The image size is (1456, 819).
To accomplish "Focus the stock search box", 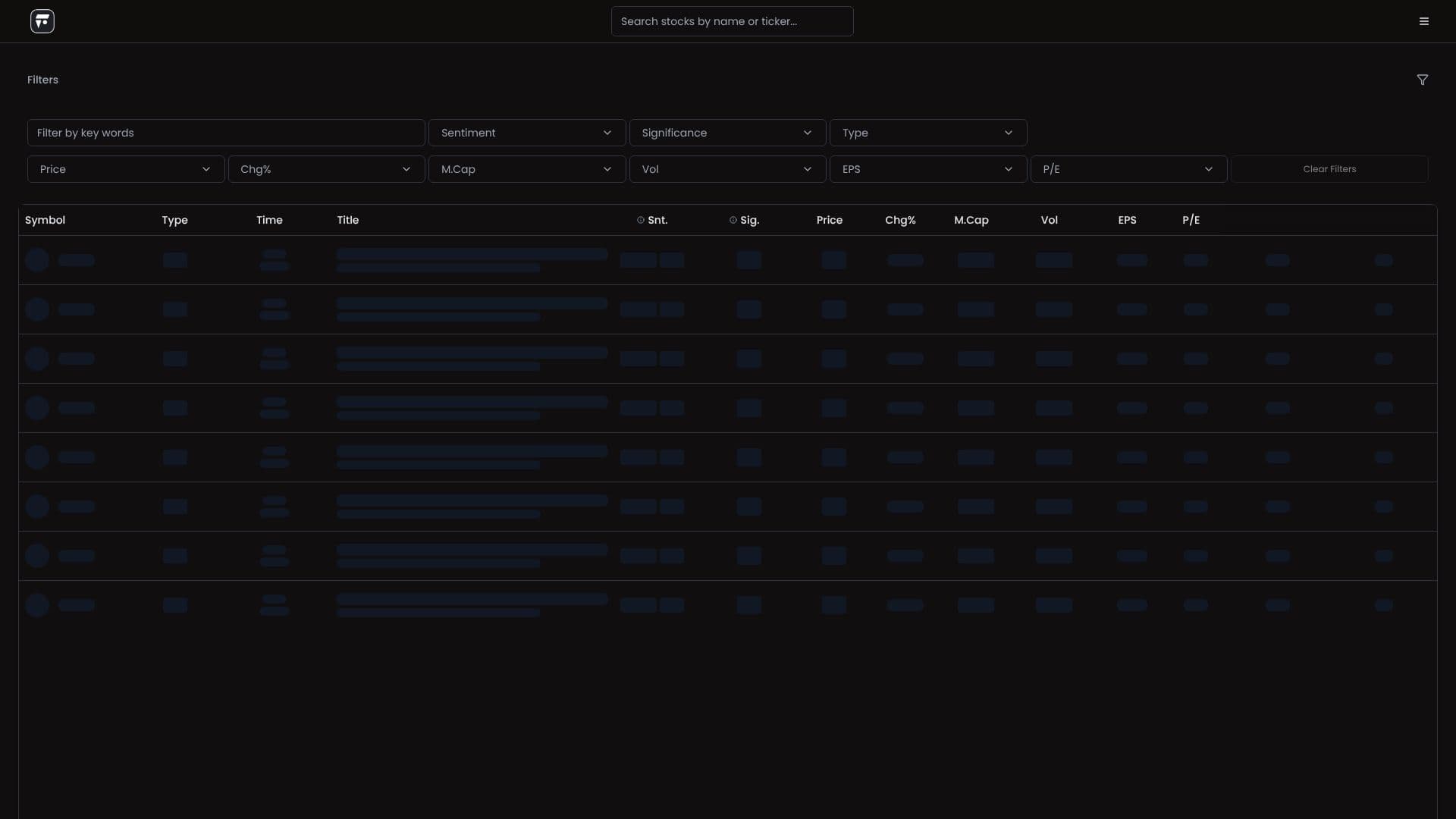I will [732, 21].
